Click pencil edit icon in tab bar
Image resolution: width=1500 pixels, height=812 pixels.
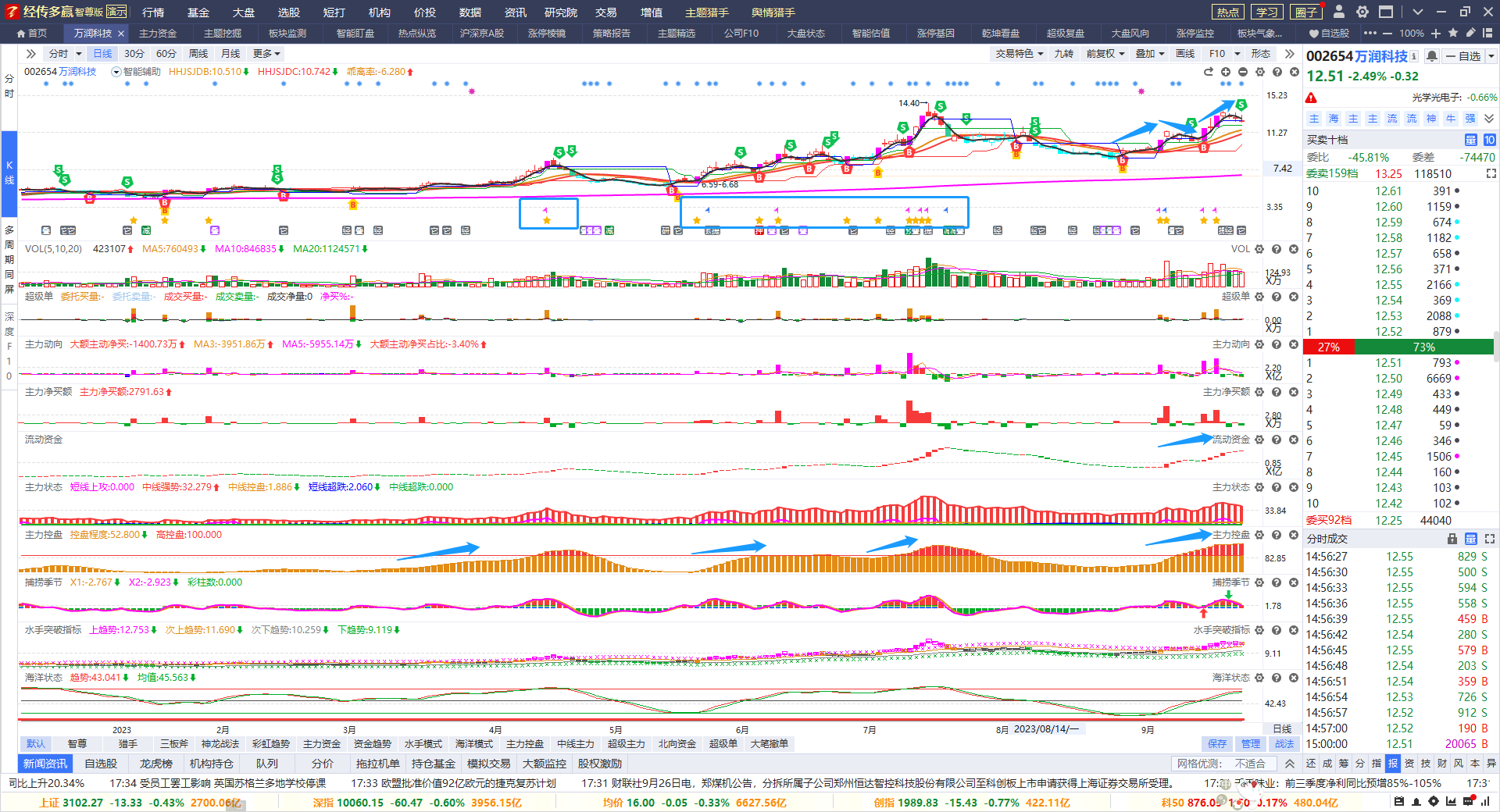(x=1471, y=33)
